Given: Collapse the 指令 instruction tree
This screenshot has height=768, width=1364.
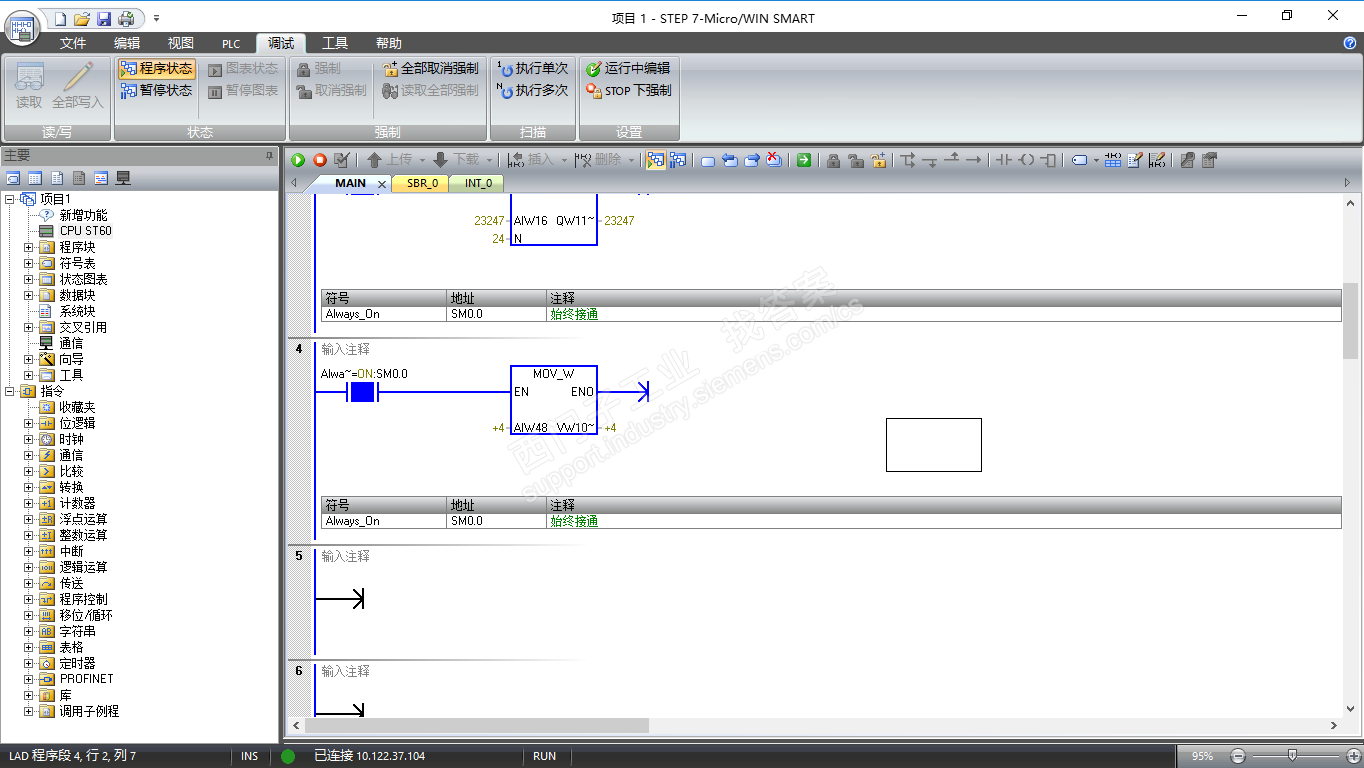Looking at the screenshot, I should coord(10,391).
